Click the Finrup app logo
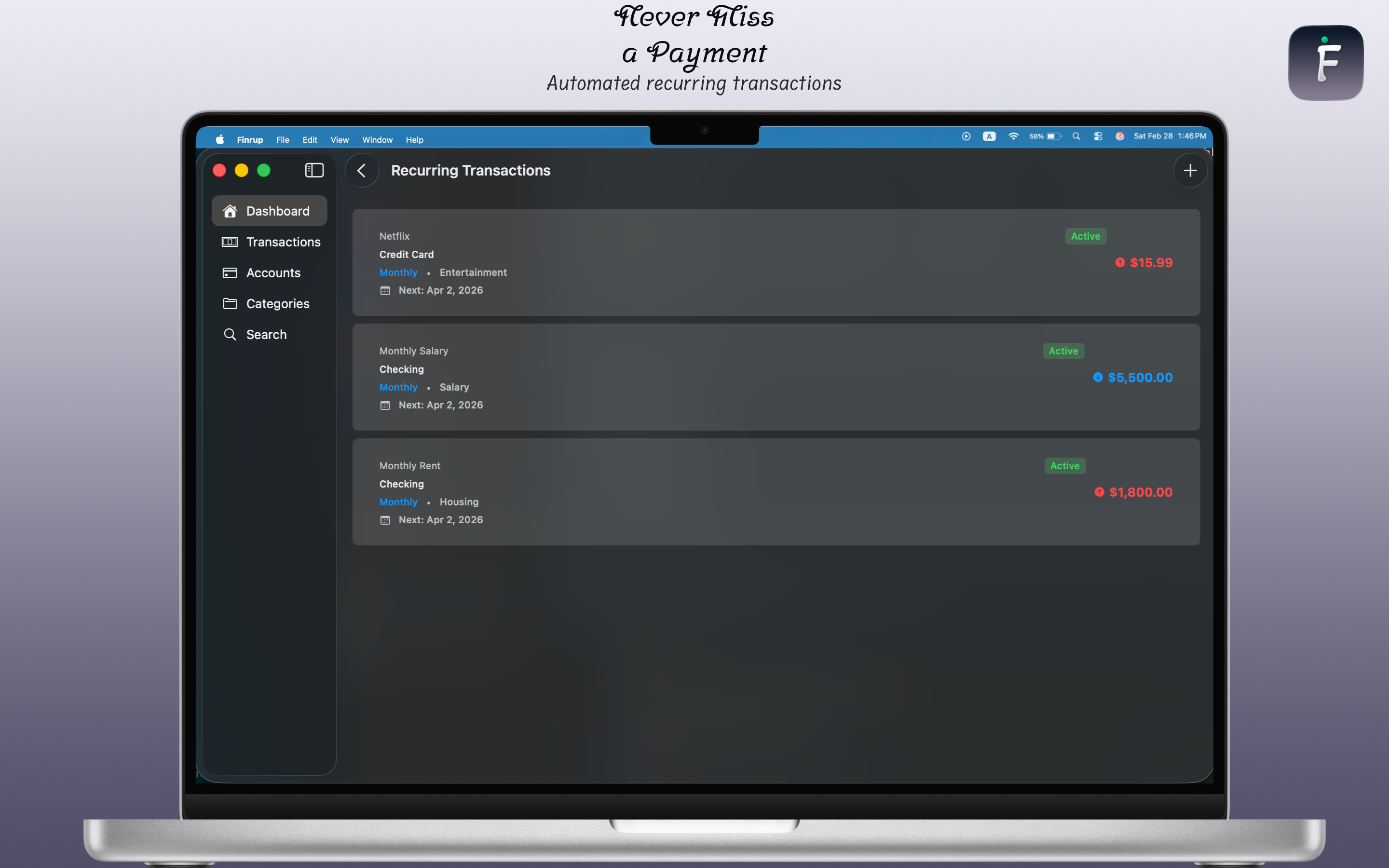This screenshot has height=868, width=1389. (x=1325, y=63)
